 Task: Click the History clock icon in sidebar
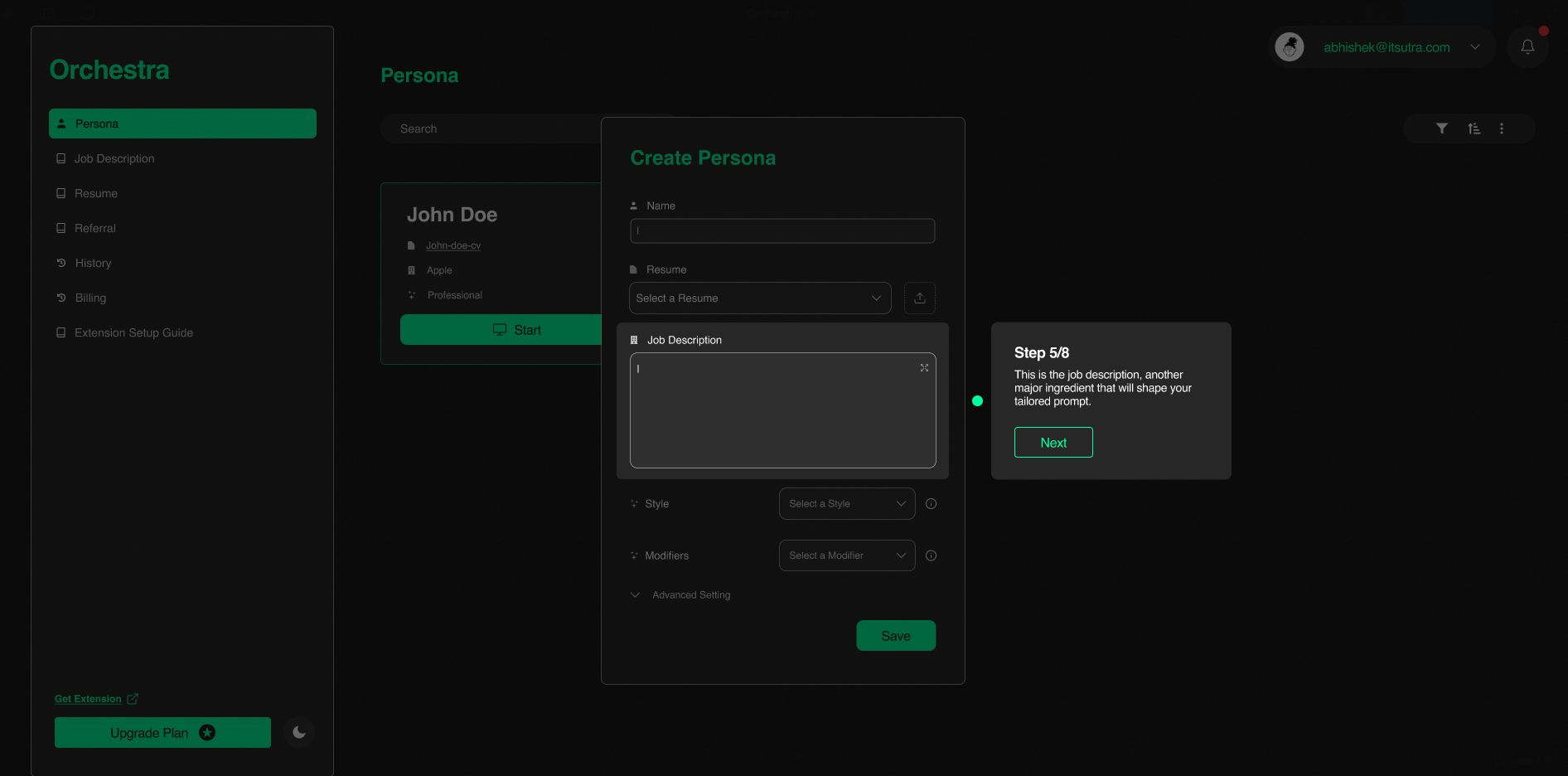[x=60, y=263]
